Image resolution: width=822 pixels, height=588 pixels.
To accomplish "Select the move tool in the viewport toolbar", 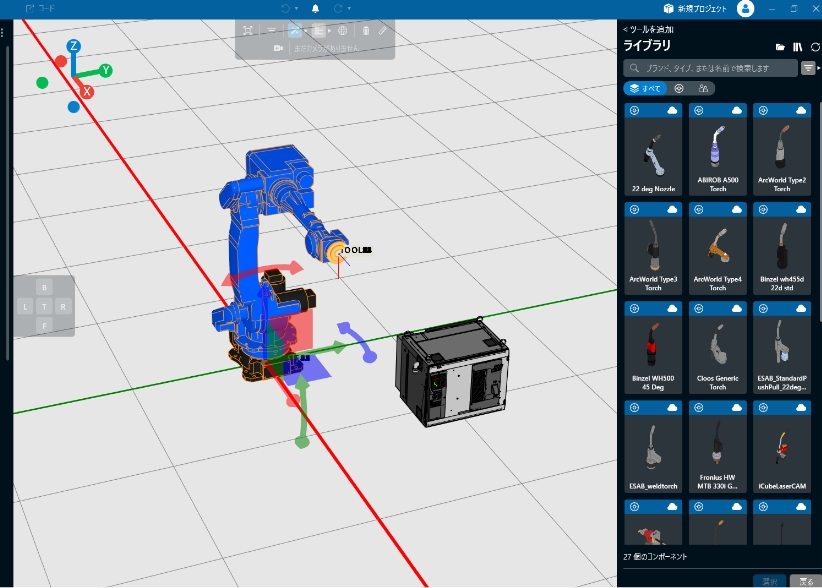I will [x=295, y=30].
